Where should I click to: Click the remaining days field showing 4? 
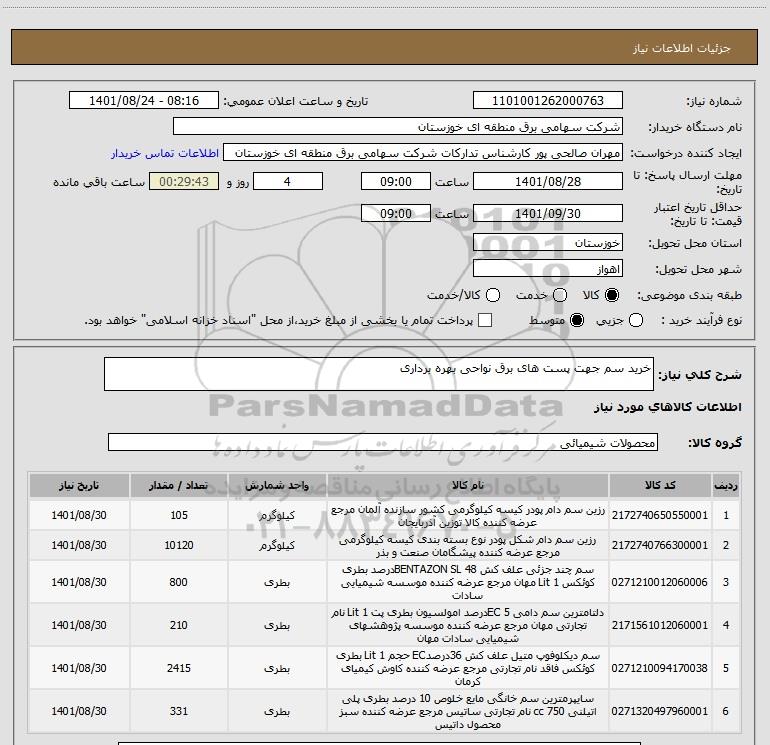288,181
